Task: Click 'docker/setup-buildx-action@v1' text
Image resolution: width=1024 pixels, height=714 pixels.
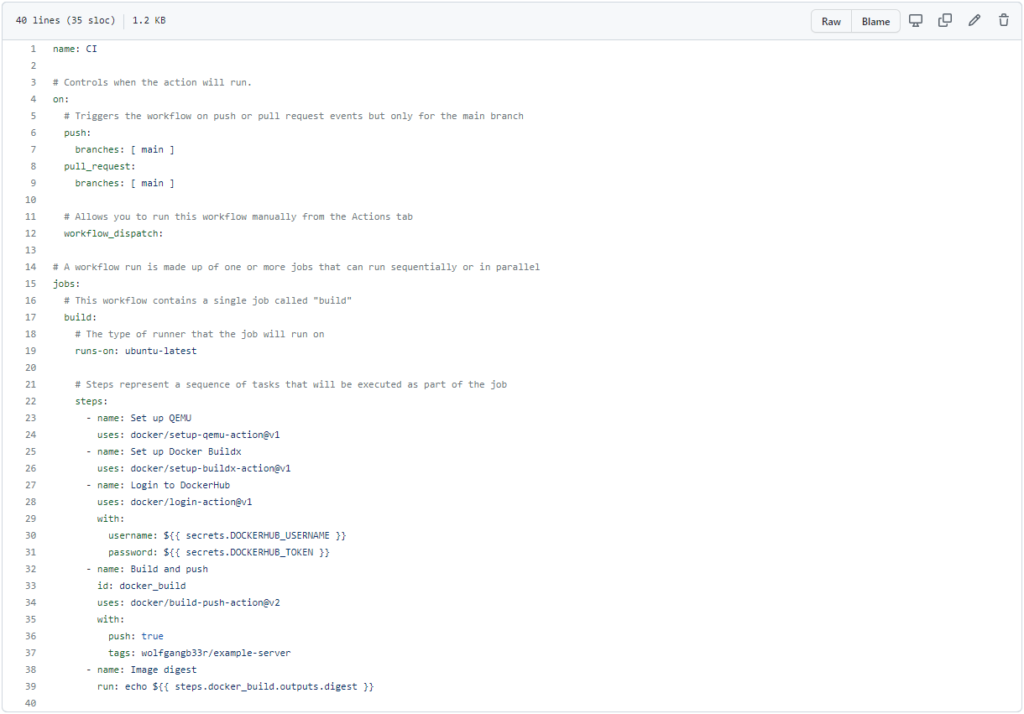Action: coord(210,468)
